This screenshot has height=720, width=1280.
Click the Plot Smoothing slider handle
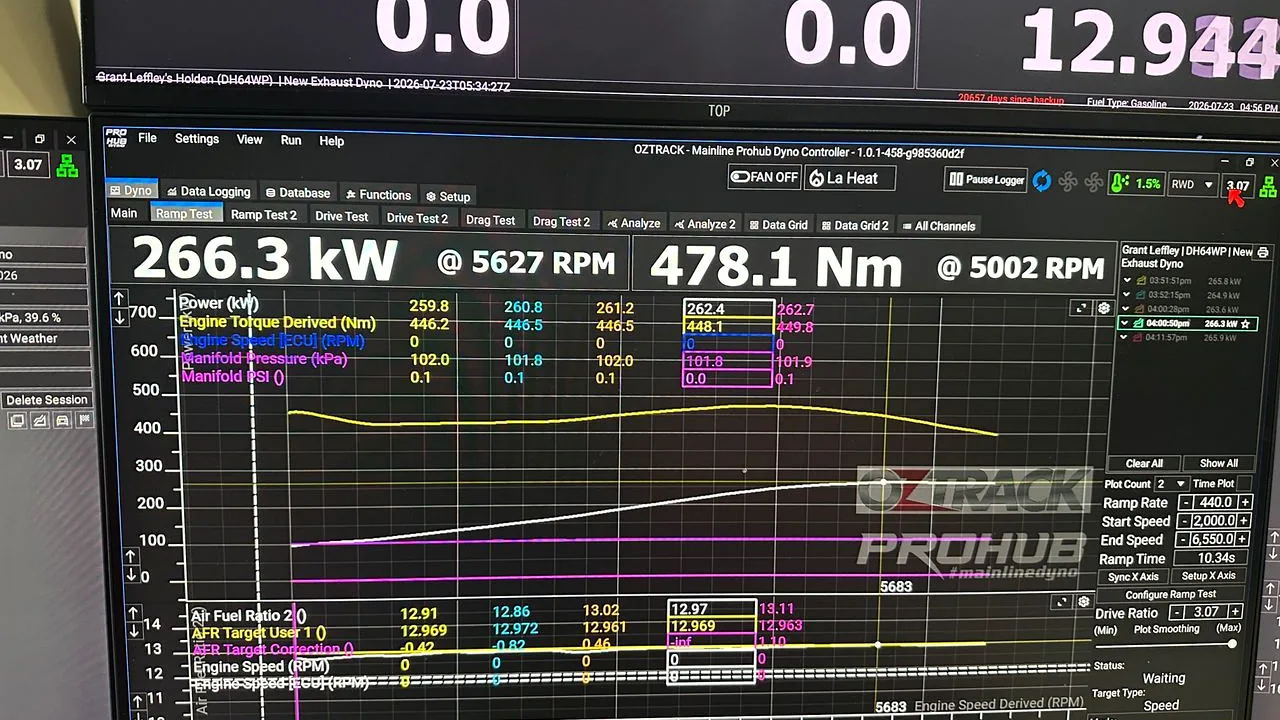coord(1232,644)
